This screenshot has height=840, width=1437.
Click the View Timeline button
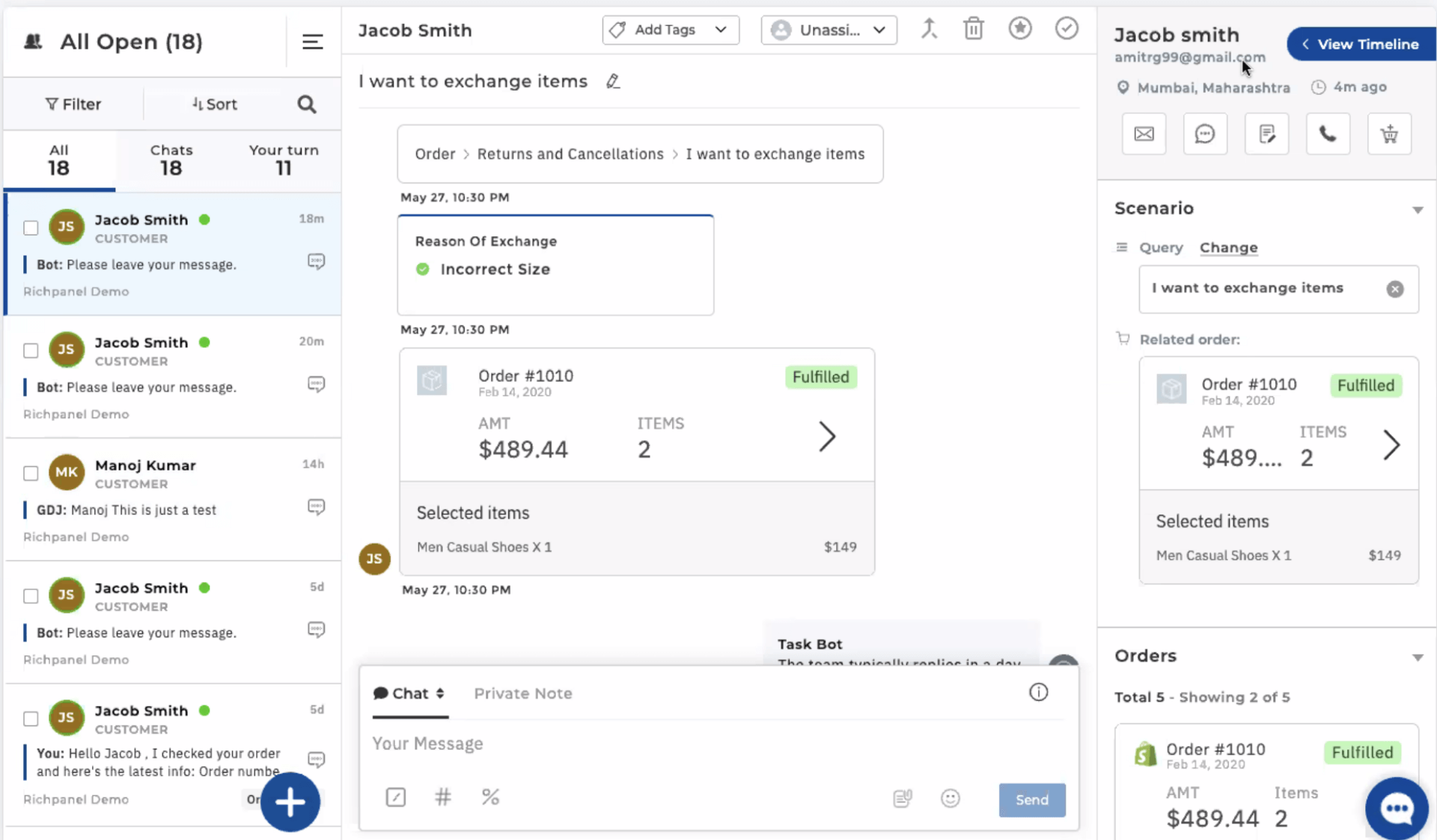tap(1361, 44)
